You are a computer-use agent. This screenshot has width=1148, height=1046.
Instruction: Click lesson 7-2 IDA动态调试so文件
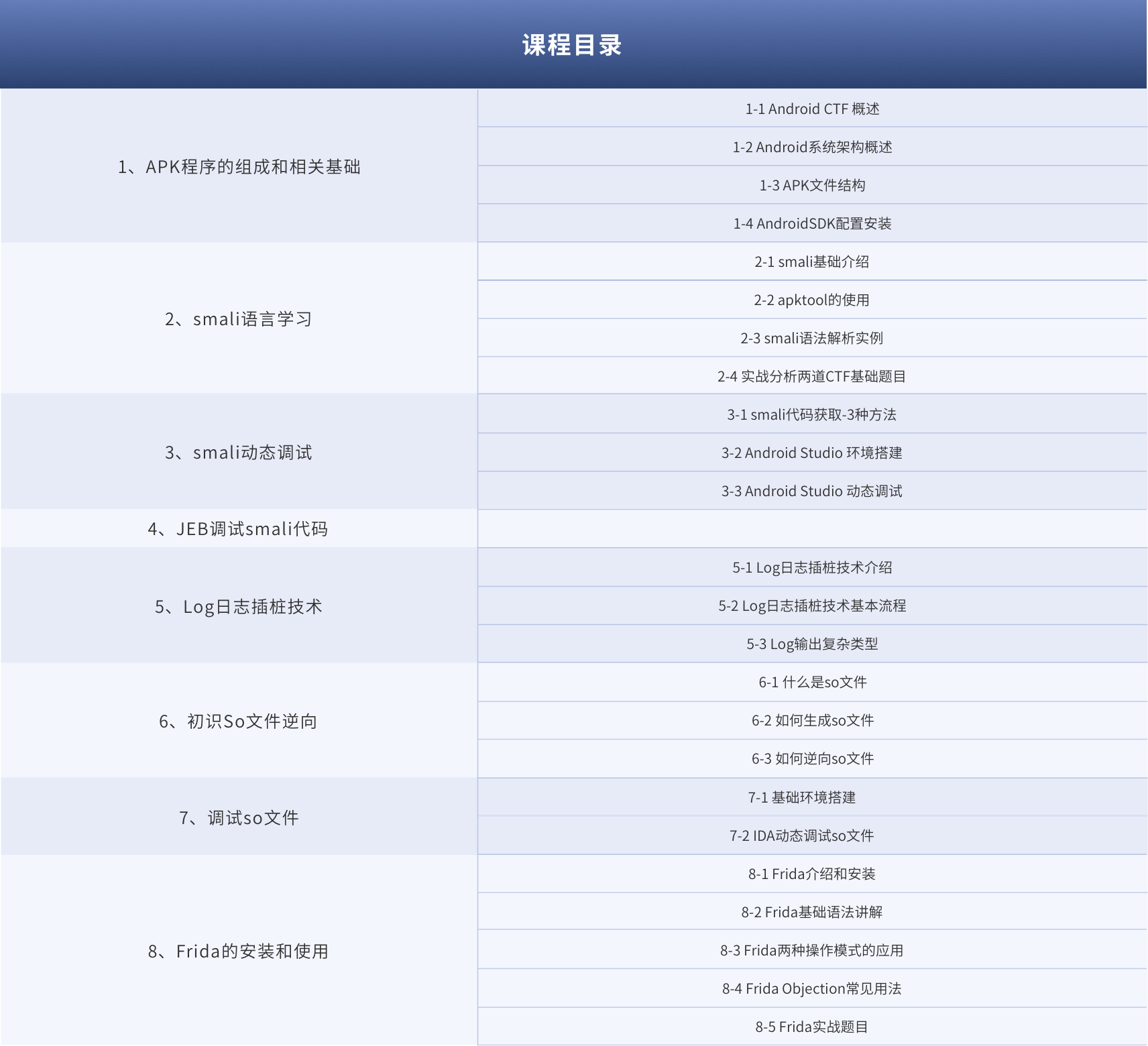(x=802, y=835)
